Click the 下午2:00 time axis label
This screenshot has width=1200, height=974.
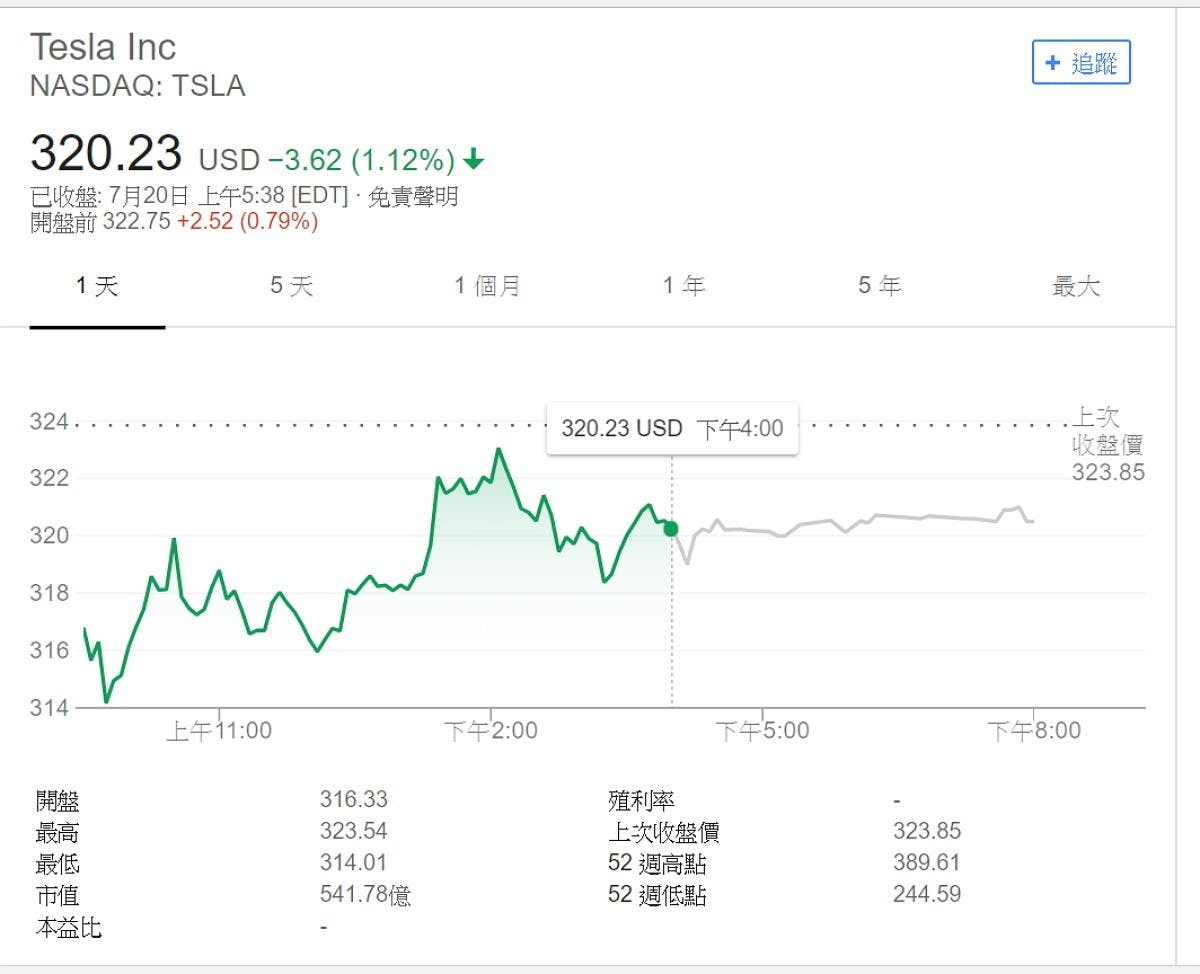pos(491,731)
